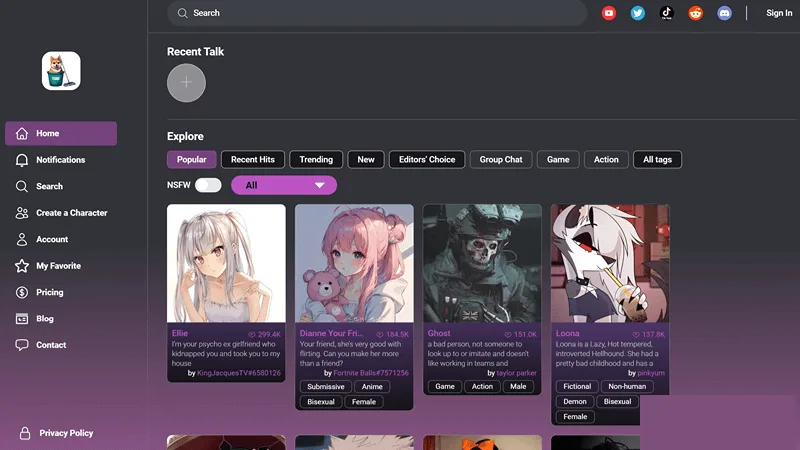This screenshot has height=450, width=800.
Task: Switch to Editors' Choice tab
Action: [427, 159]
